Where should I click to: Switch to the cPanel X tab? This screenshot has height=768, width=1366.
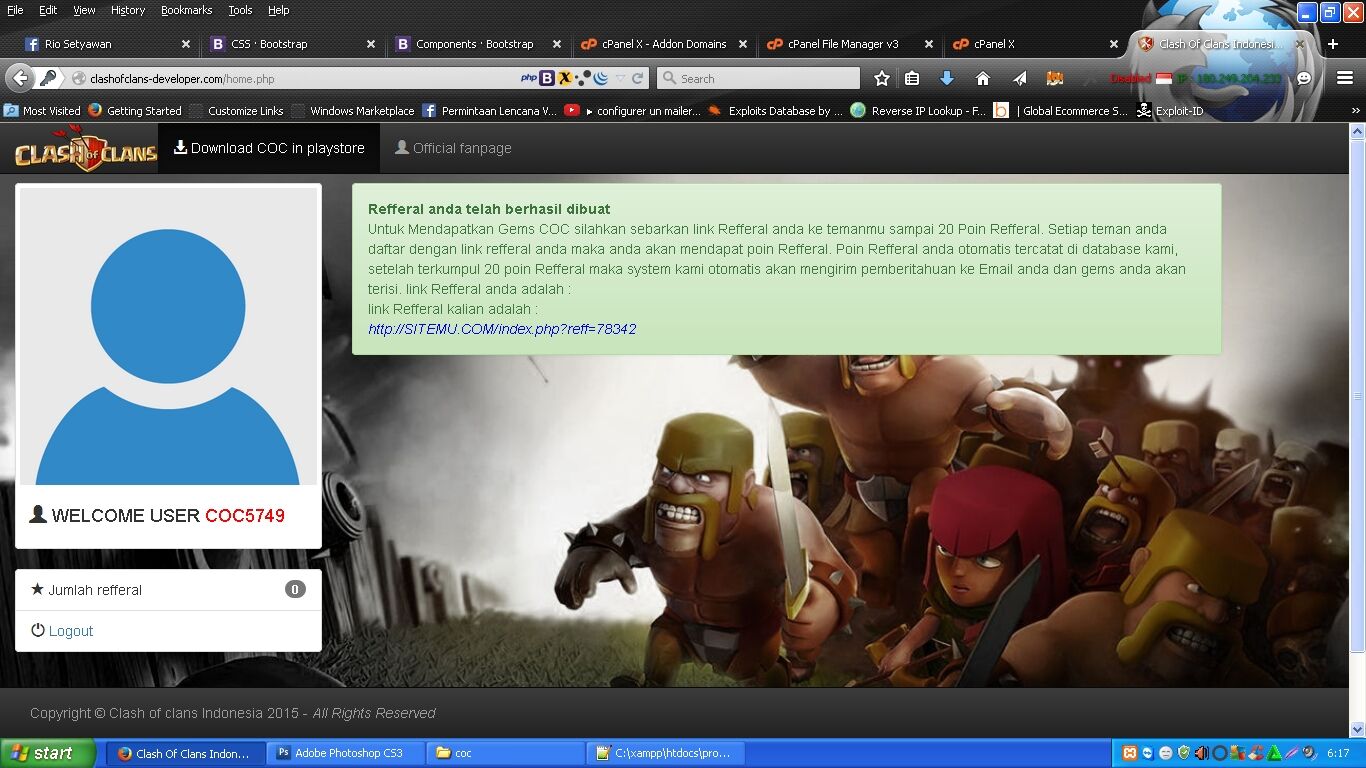pos(1033,44)
